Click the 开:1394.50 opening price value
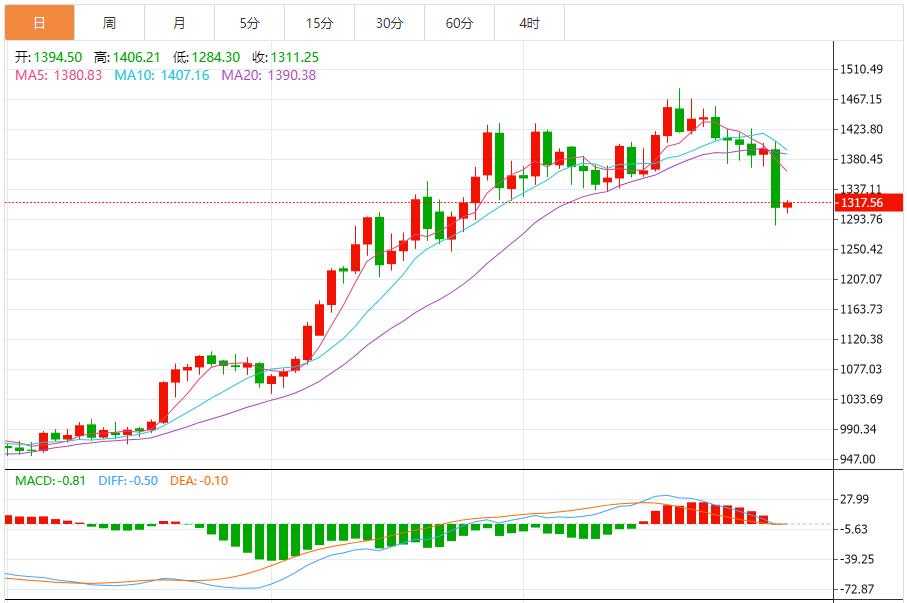This screenshot has width=907, height=603. click(48, 58)
